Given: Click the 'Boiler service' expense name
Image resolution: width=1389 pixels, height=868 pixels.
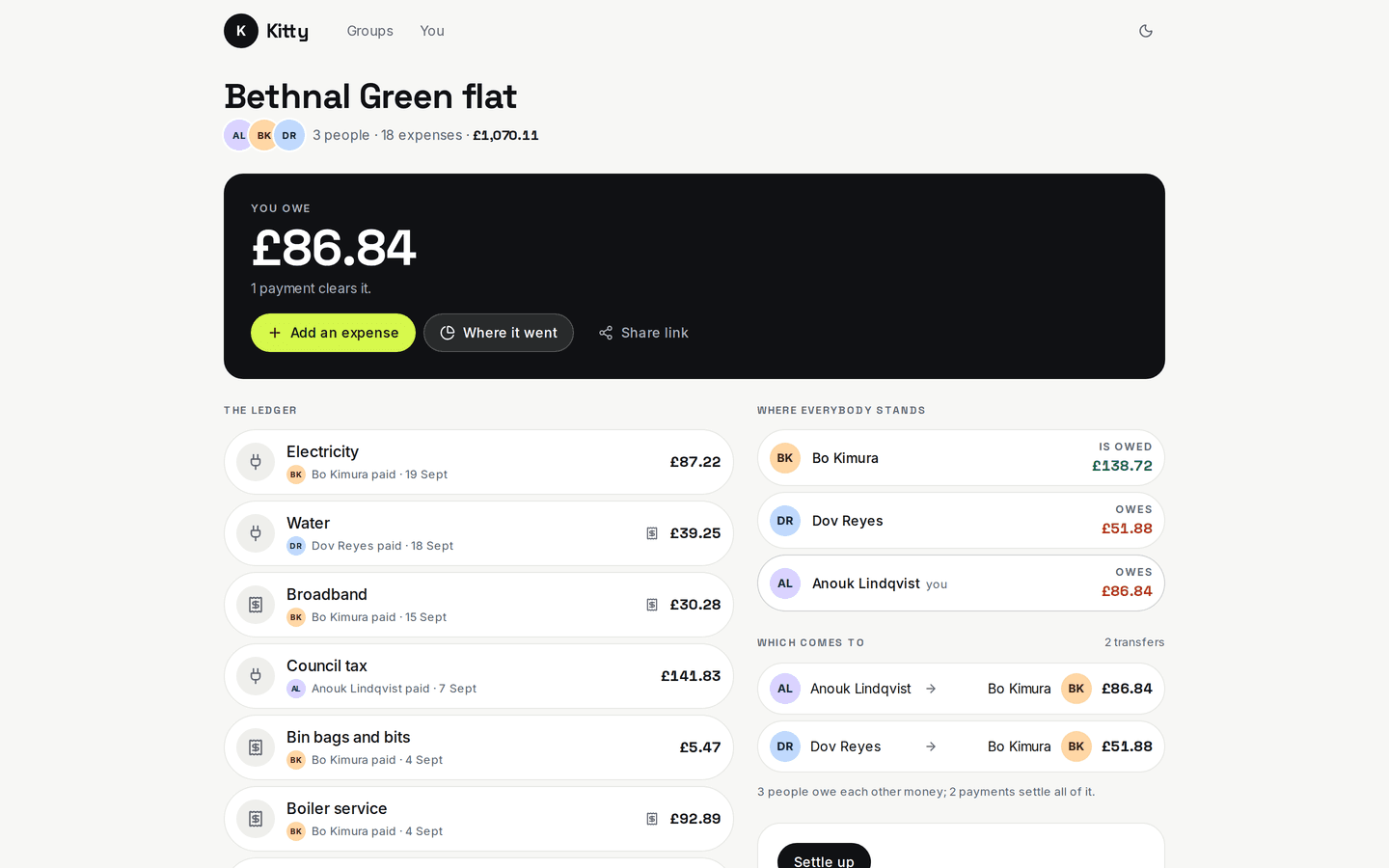Looking at the screenshot, I should [x=337, y=808].
